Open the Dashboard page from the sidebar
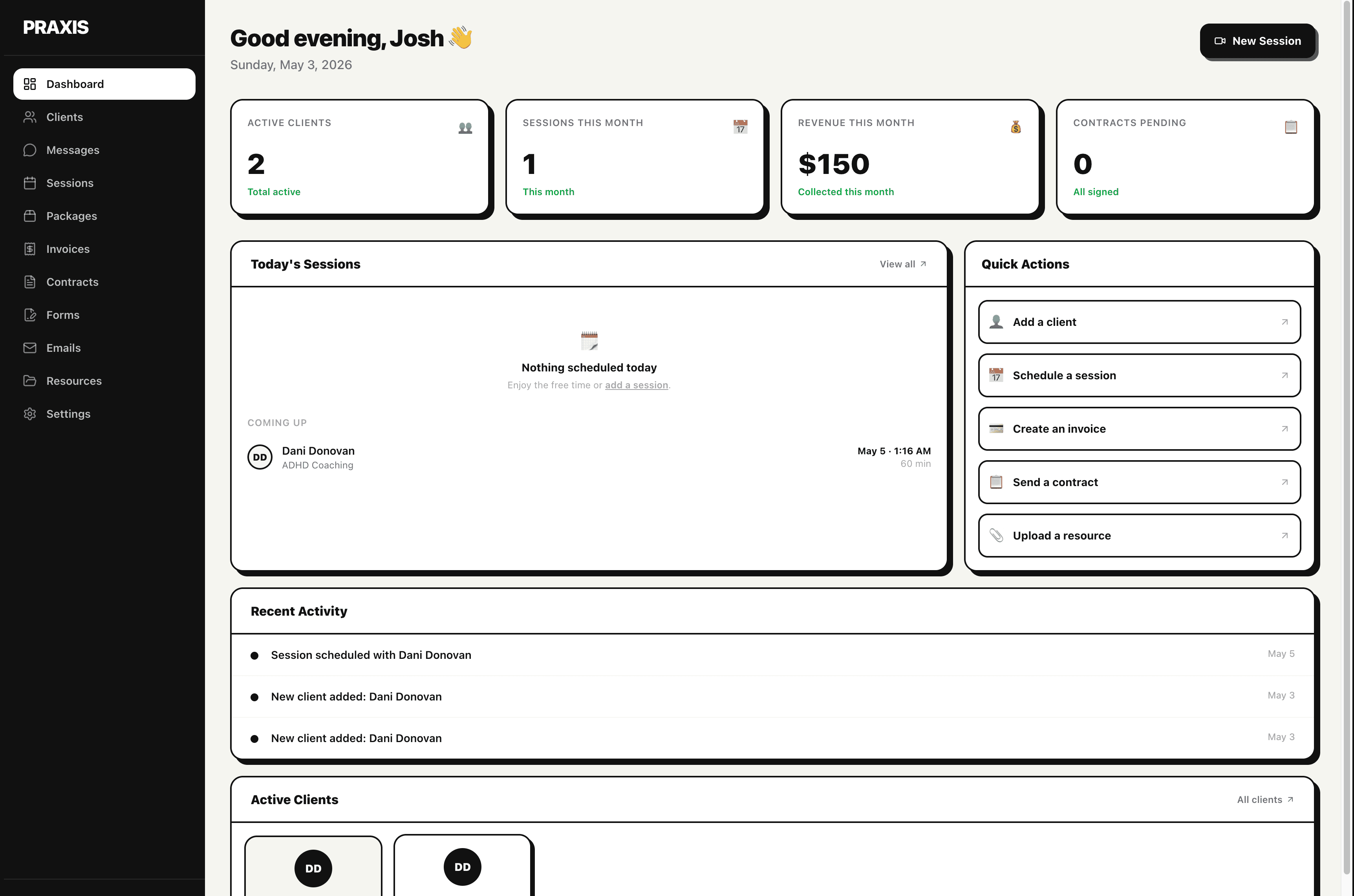1354x896 pixels. click(104, 84)
